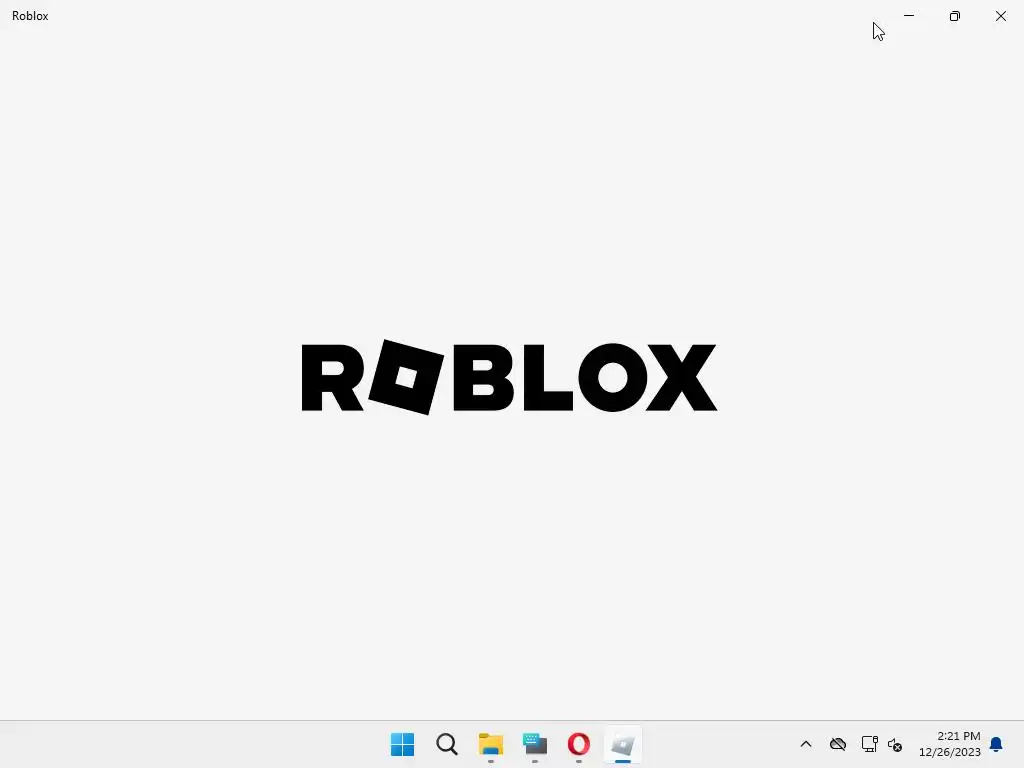Minimize the Roblox window
This screenshot has width=1024, height=768.
[x=909, y=16]
